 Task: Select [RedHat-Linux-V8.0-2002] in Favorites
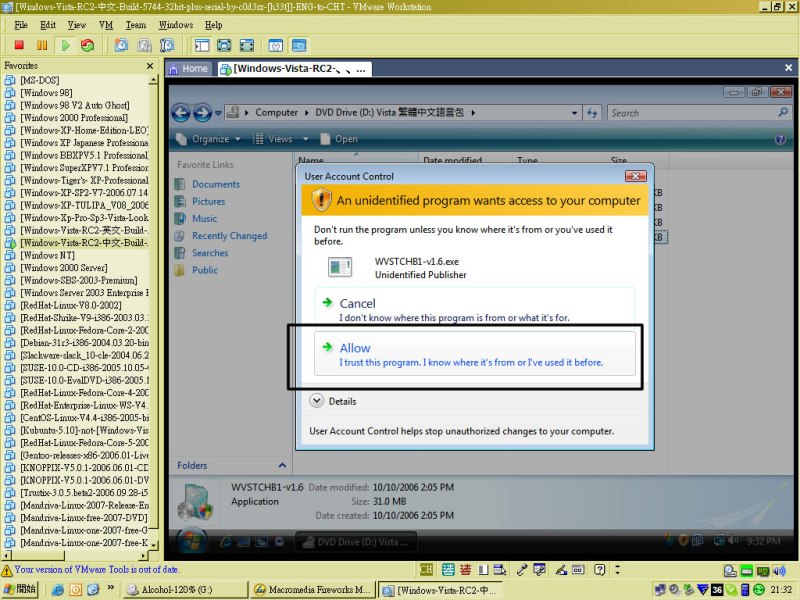(71, 305)
